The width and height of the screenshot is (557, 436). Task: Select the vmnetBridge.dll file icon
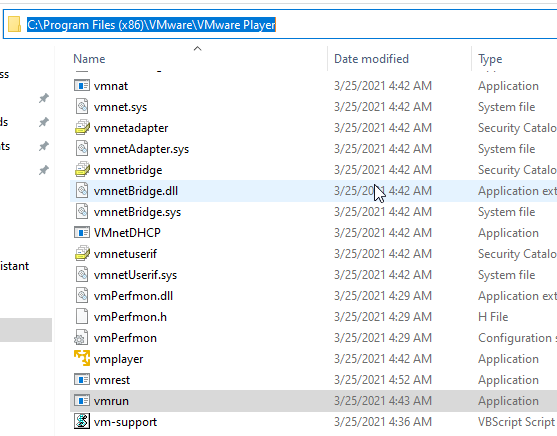tap(82, 190)
